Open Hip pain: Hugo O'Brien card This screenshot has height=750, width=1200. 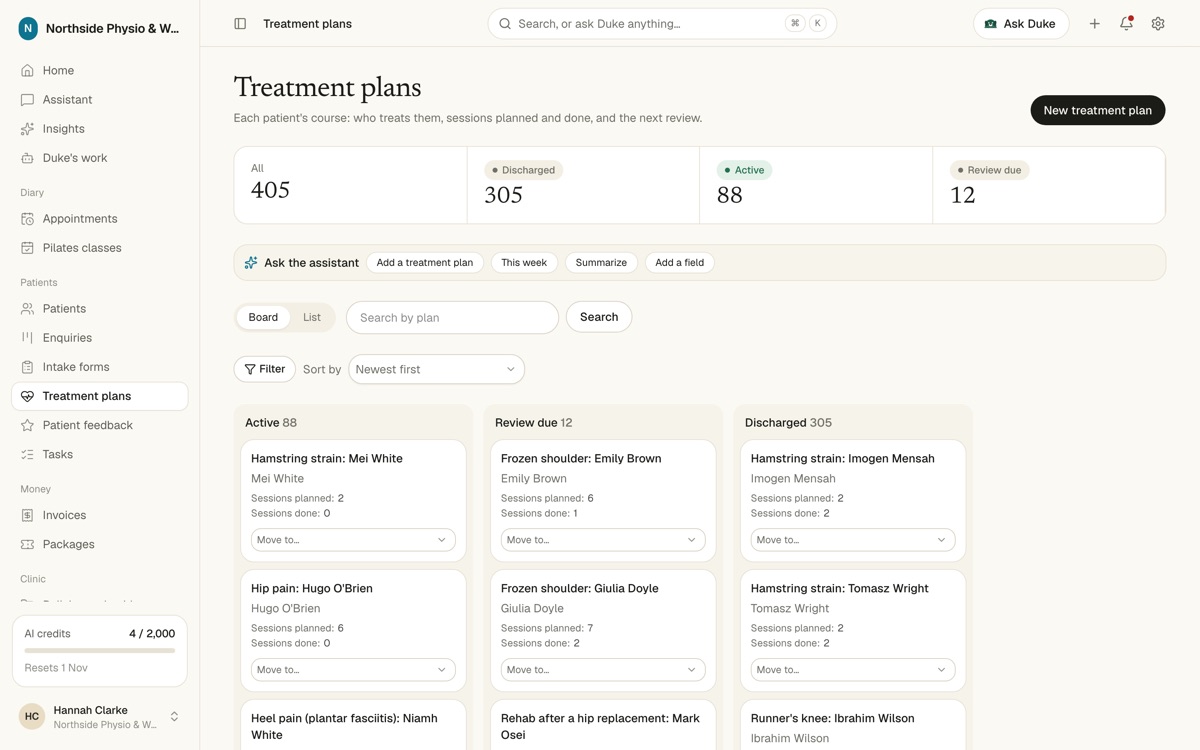(x=353, y=630)
